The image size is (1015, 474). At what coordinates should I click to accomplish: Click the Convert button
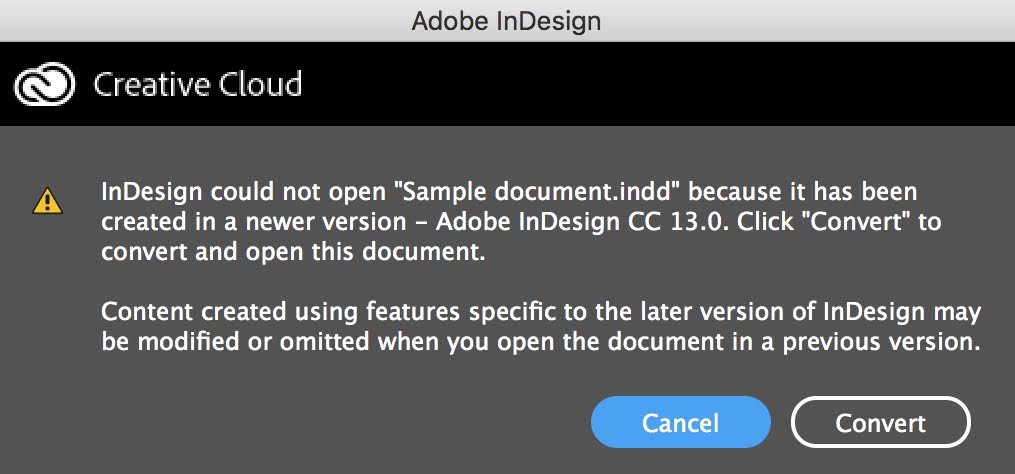point(880,422)
